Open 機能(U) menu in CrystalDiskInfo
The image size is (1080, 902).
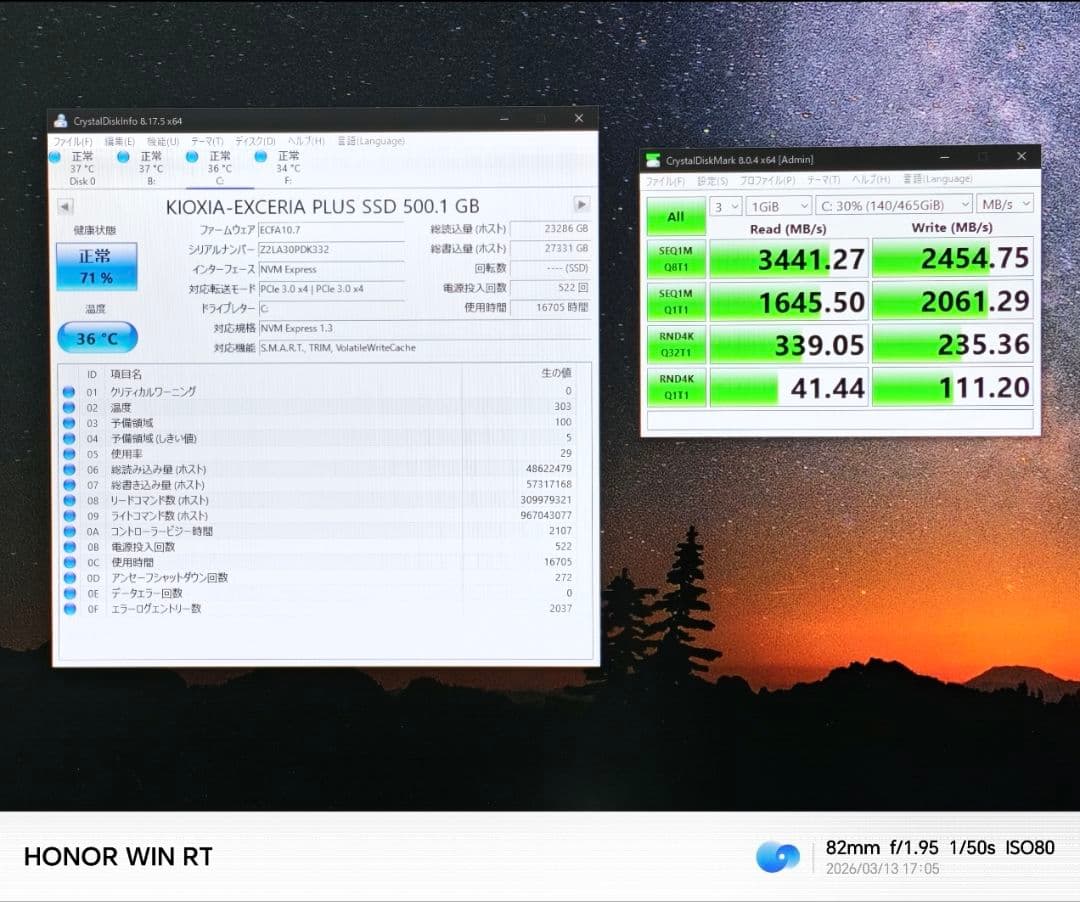pos(163,141)
